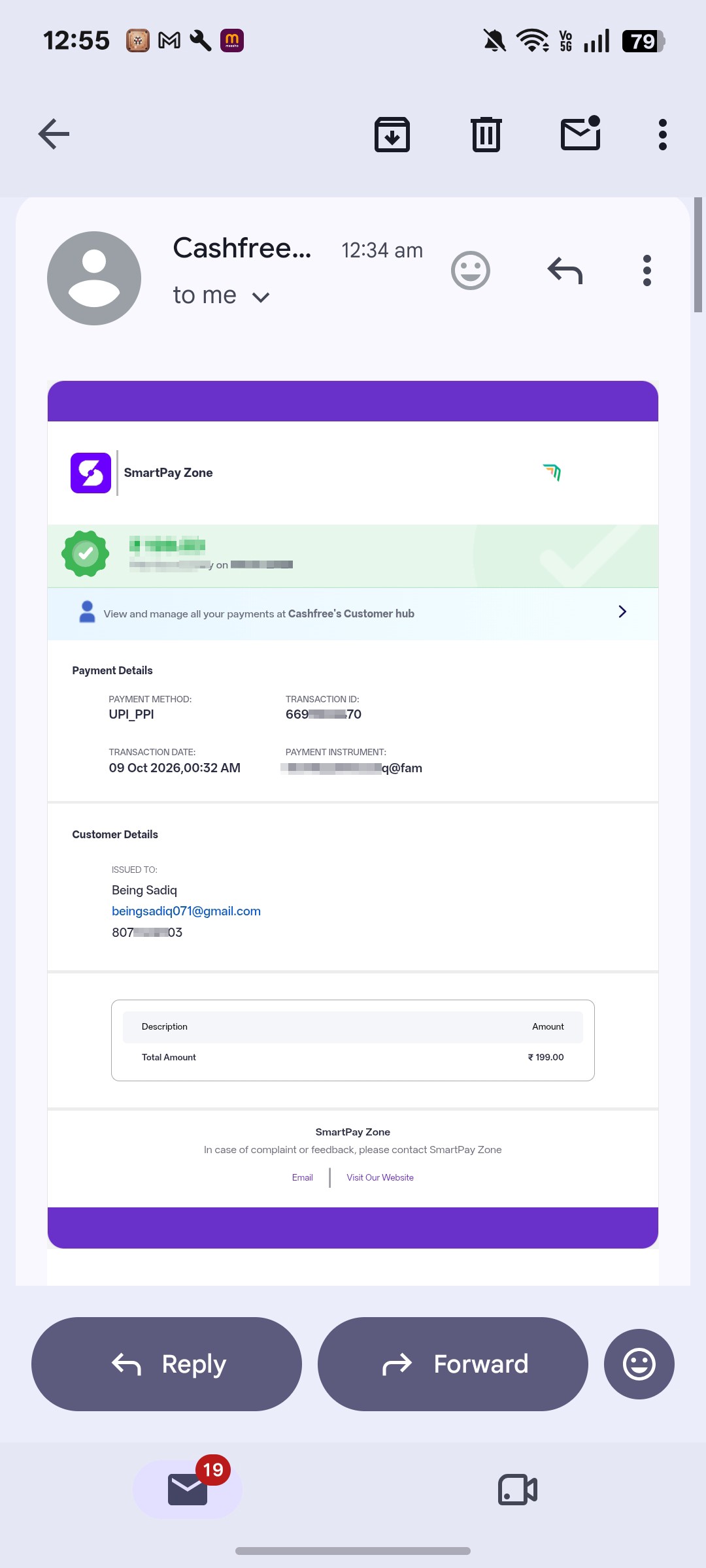Archive this email
The image size is (706, 1568).
click(392, 135)
